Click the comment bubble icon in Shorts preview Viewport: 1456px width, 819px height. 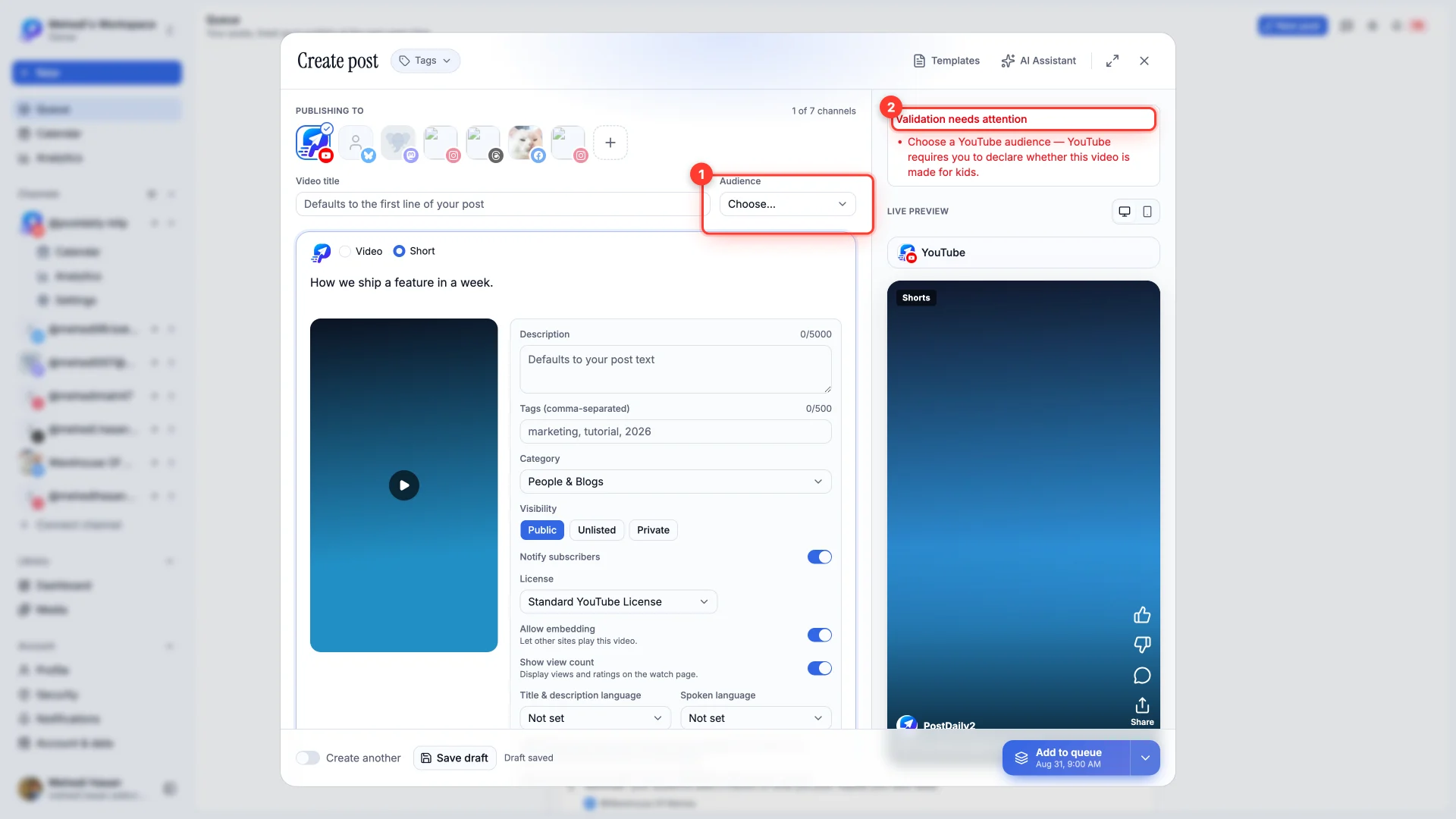1142,676
